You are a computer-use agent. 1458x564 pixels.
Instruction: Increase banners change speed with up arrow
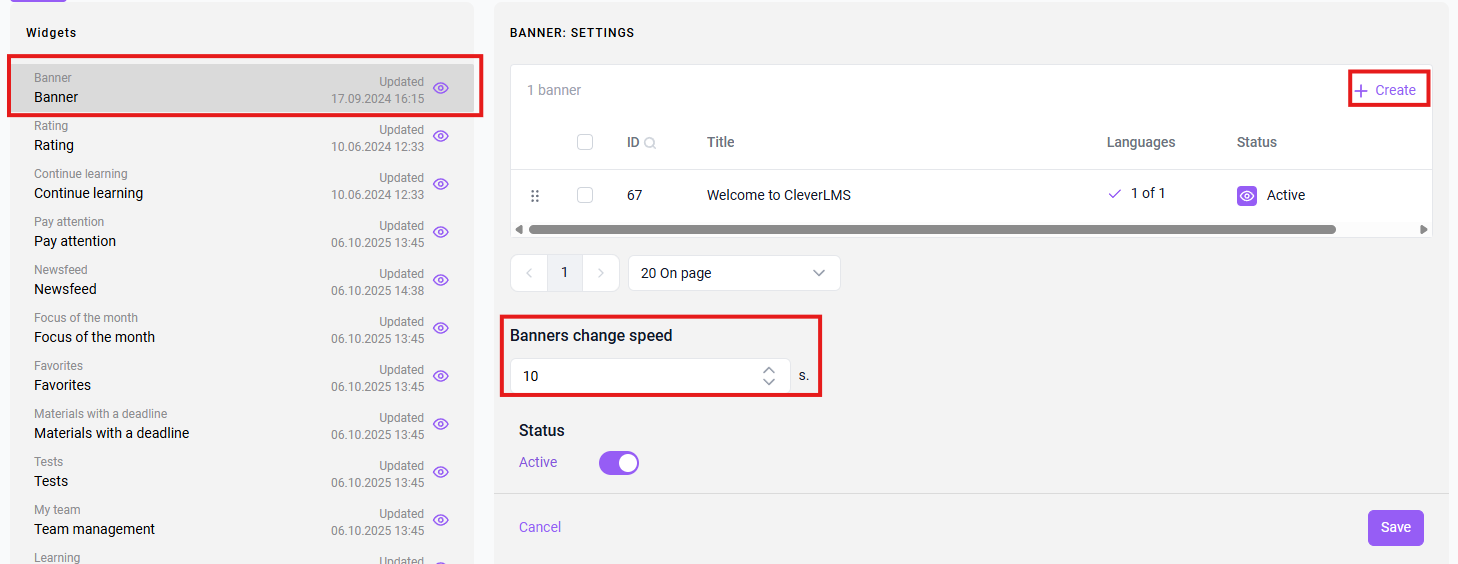click(x=769, y=370)
